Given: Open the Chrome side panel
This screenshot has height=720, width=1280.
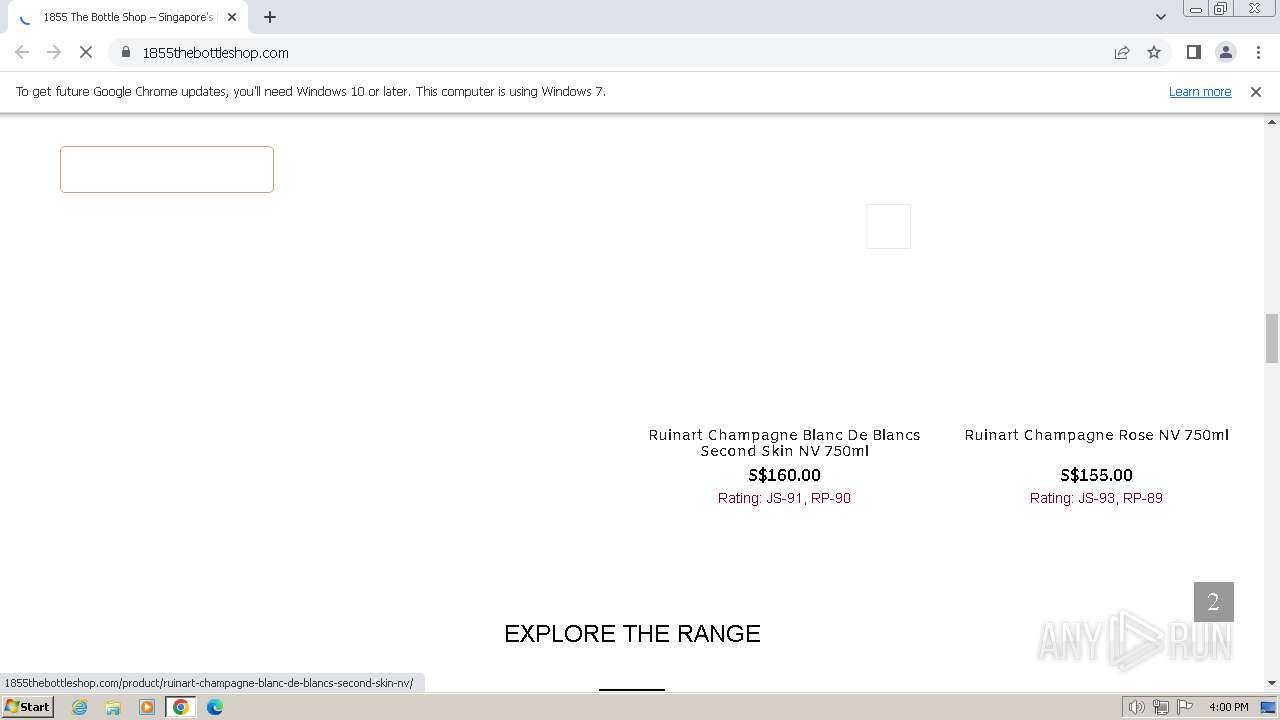Looking at the screenshot, I should [x=1193, y=52].
